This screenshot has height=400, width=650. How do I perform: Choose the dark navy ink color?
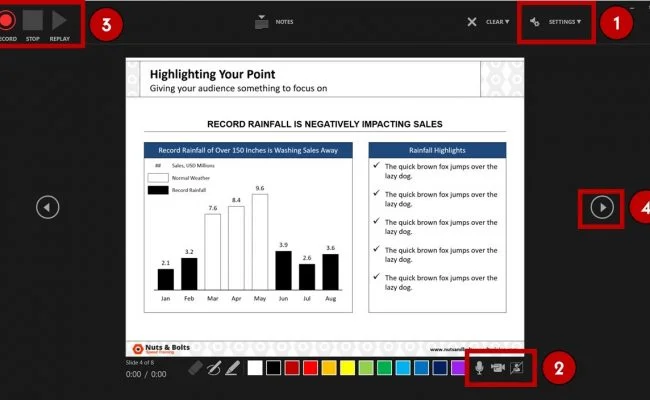440,368
